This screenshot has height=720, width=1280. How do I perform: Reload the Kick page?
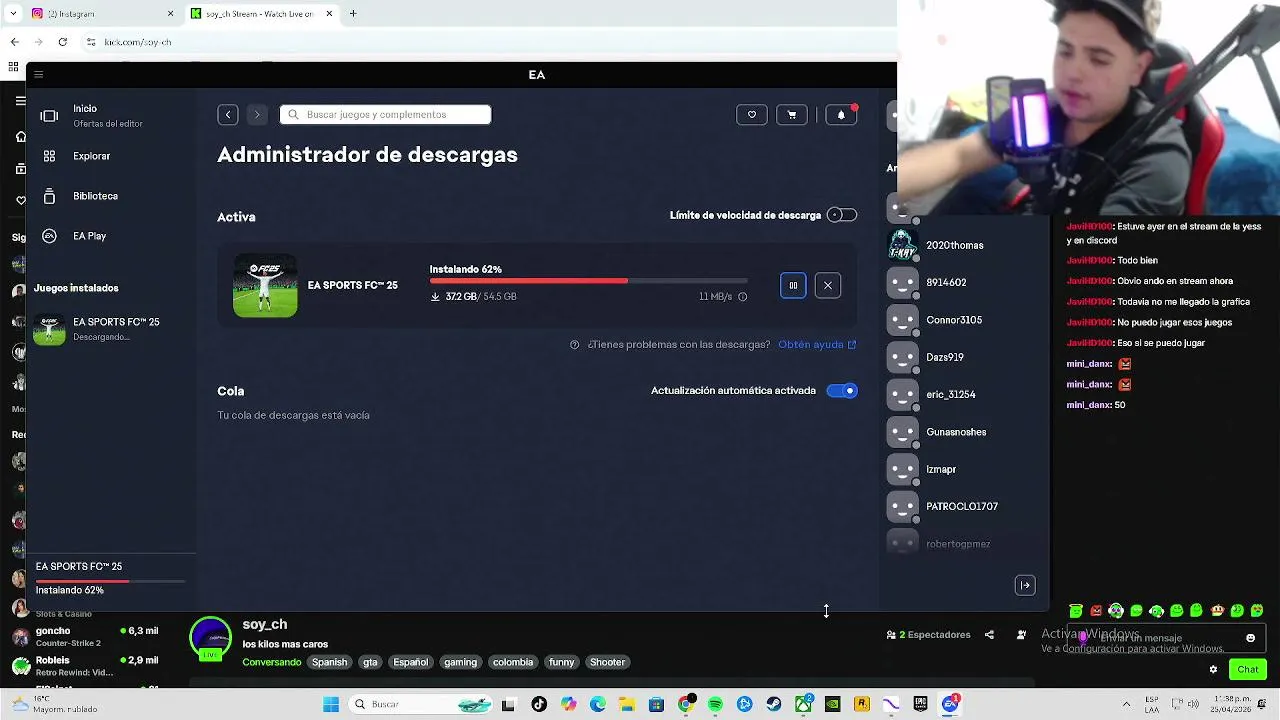(62, 42)
